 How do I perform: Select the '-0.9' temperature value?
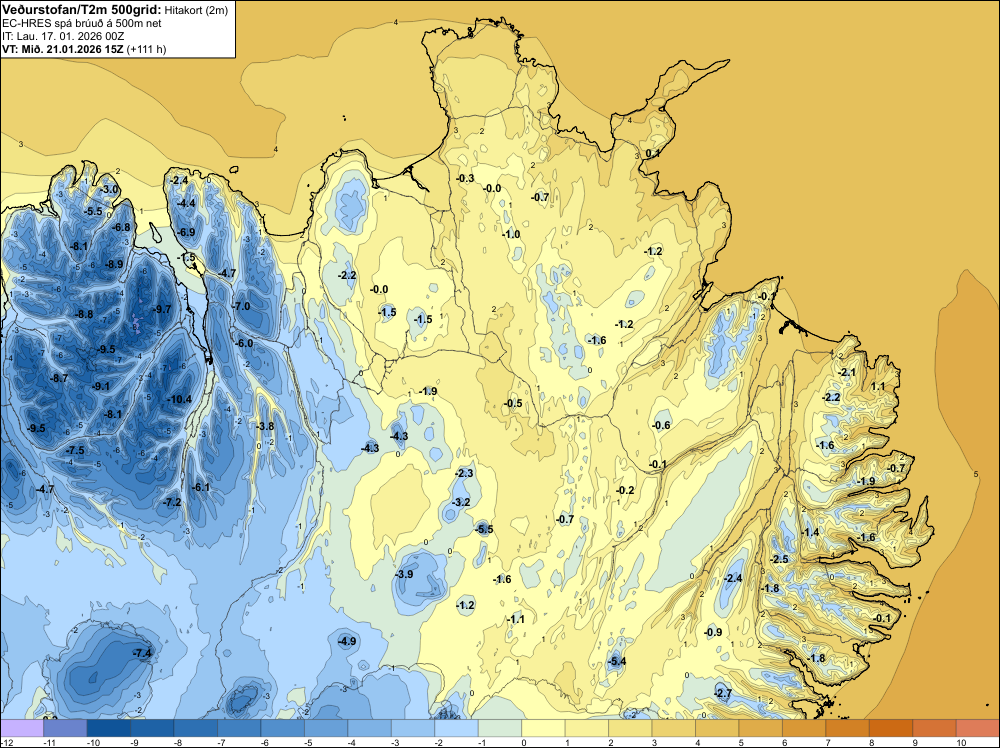713,632
